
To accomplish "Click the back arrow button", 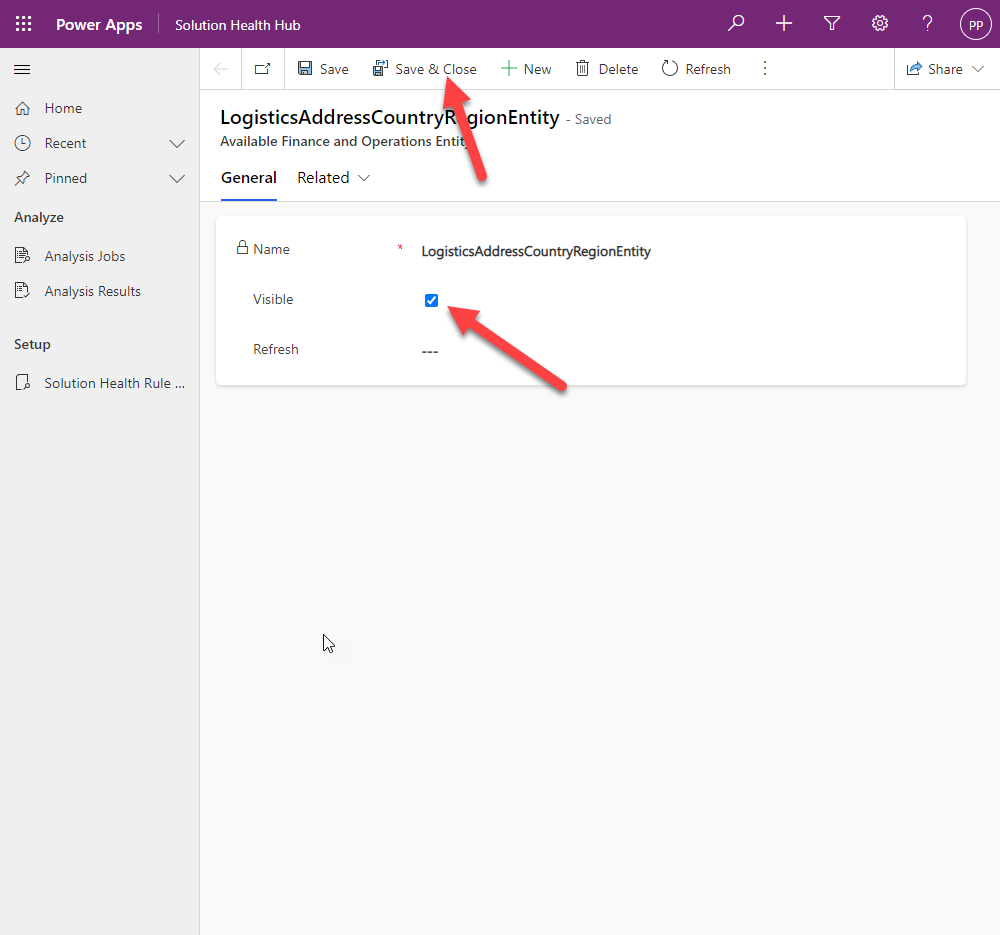I will click(221, 69).
